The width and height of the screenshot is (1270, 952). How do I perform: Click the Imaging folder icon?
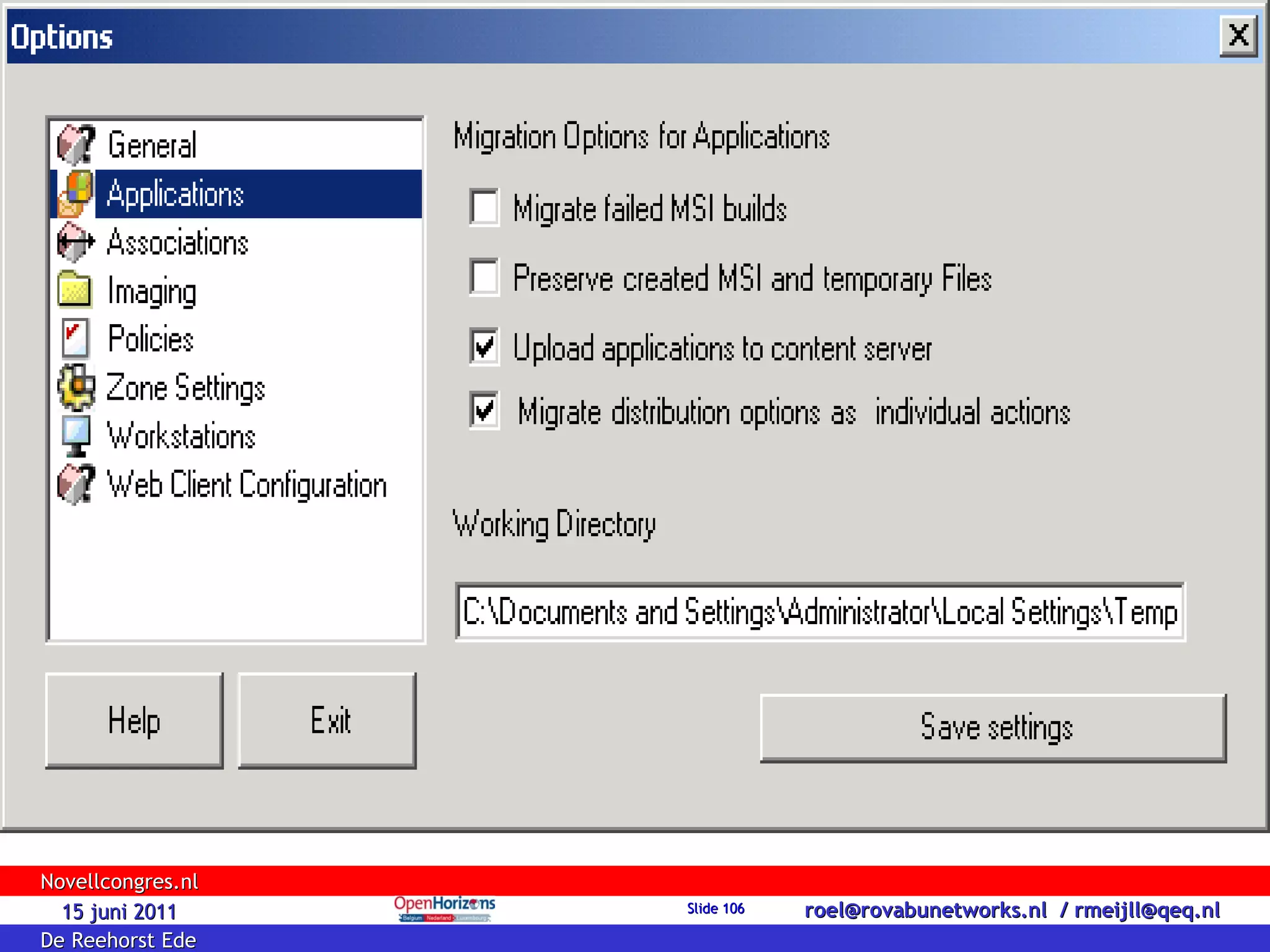75,290
